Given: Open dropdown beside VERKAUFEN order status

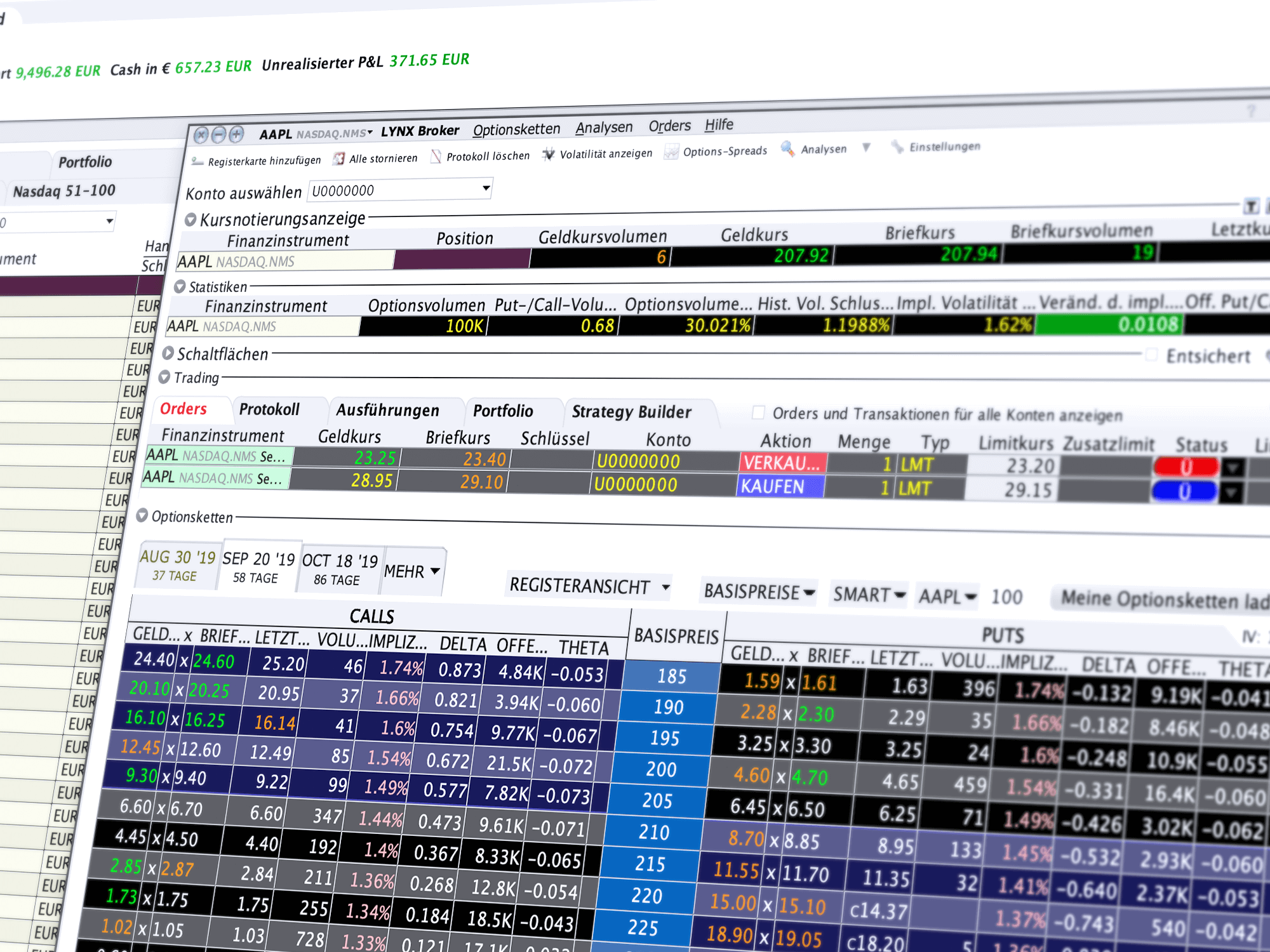Looking at the screenshot, I should [x=1233, y=468].
